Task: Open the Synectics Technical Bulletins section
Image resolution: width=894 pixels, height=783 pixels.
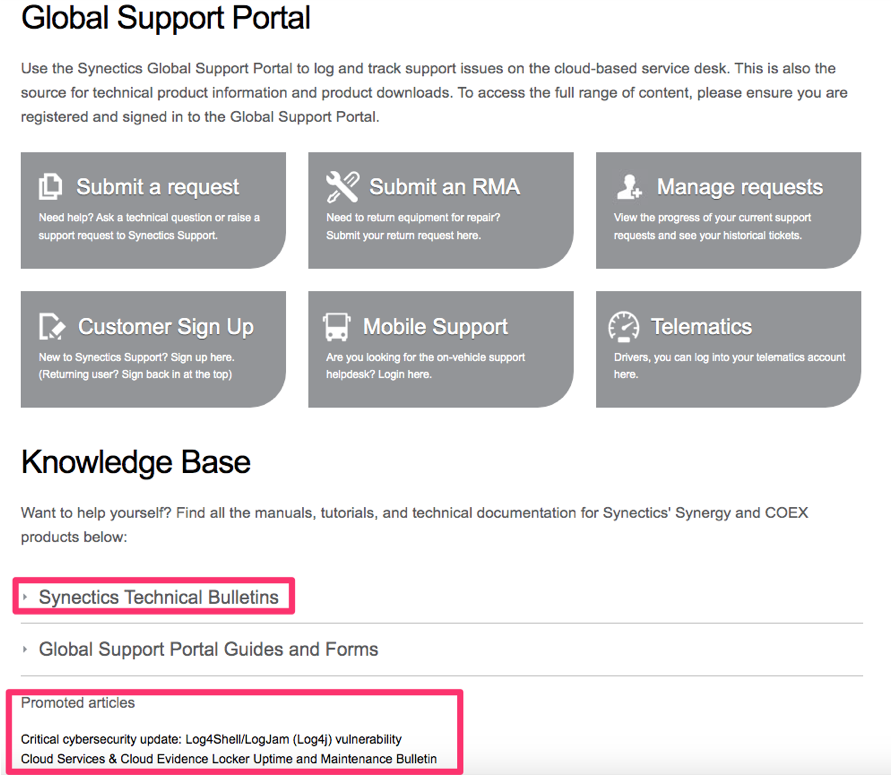Action: tap(159, 597)
